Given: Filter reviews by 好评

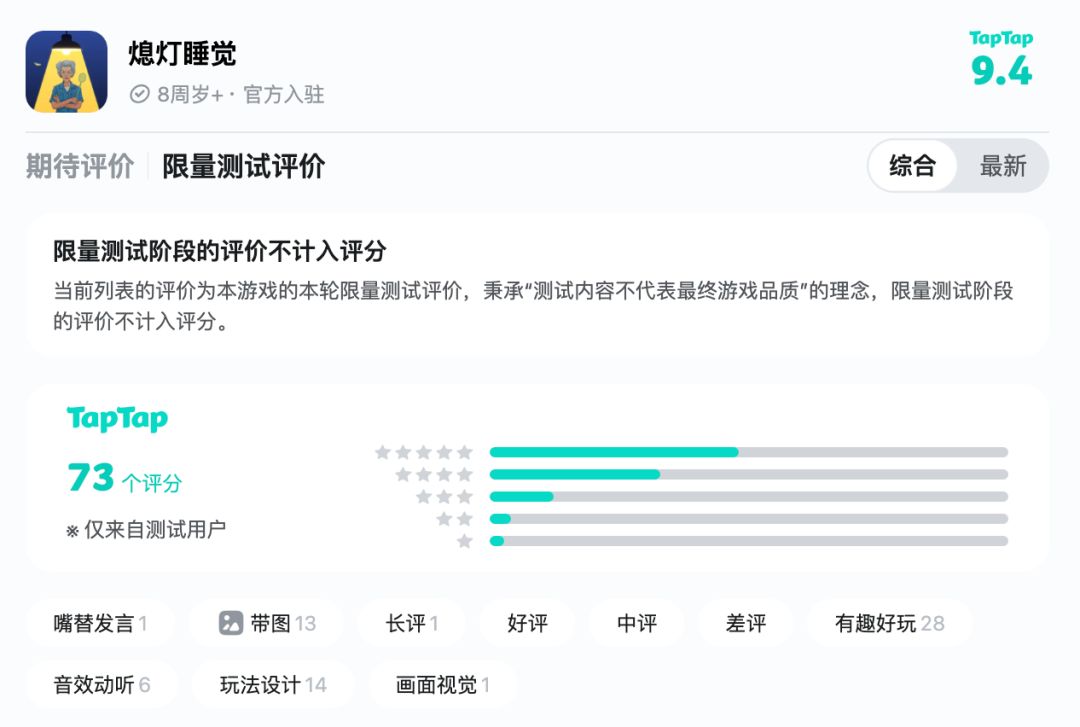Looking at the screenshot, I should pos(527,624).
